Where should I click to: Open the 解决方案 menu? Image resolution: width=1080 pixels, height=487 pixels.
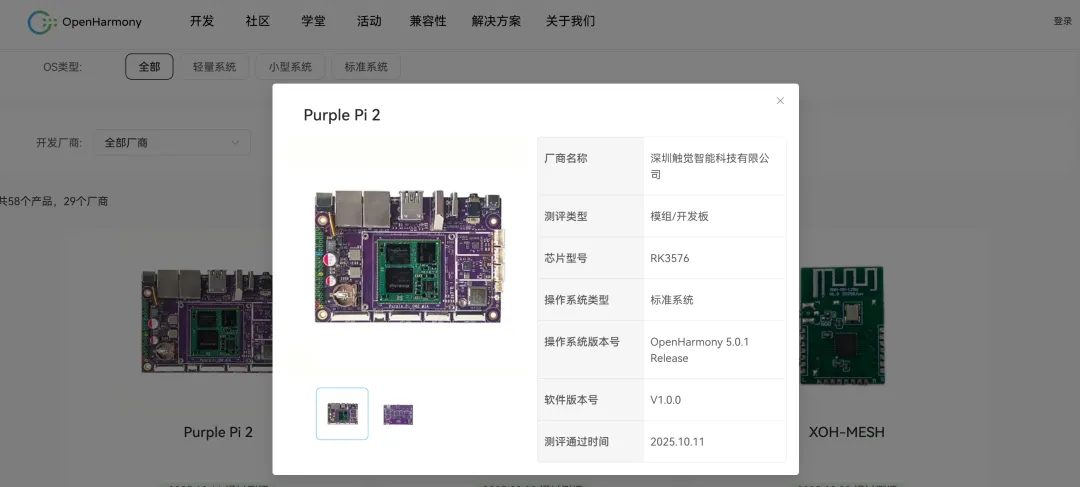coord(496,21)
